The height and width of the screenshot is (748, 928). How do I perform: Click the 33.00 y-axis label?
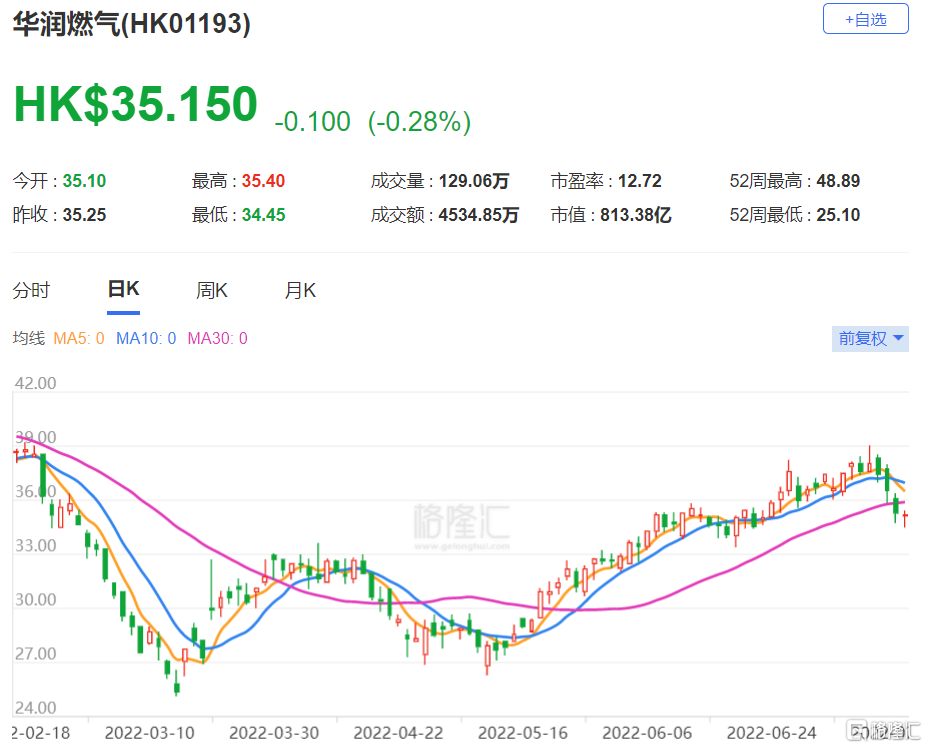click(x=36, y=546)
